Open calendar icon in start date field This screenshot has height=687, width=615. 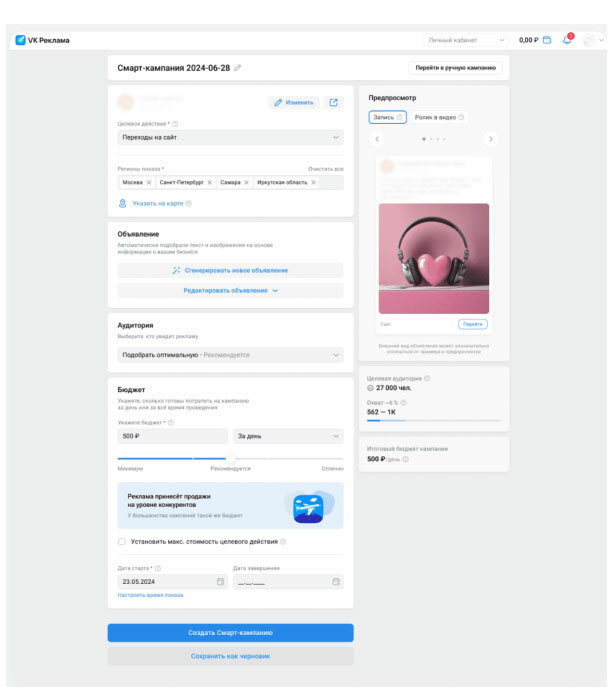point(220,581)
